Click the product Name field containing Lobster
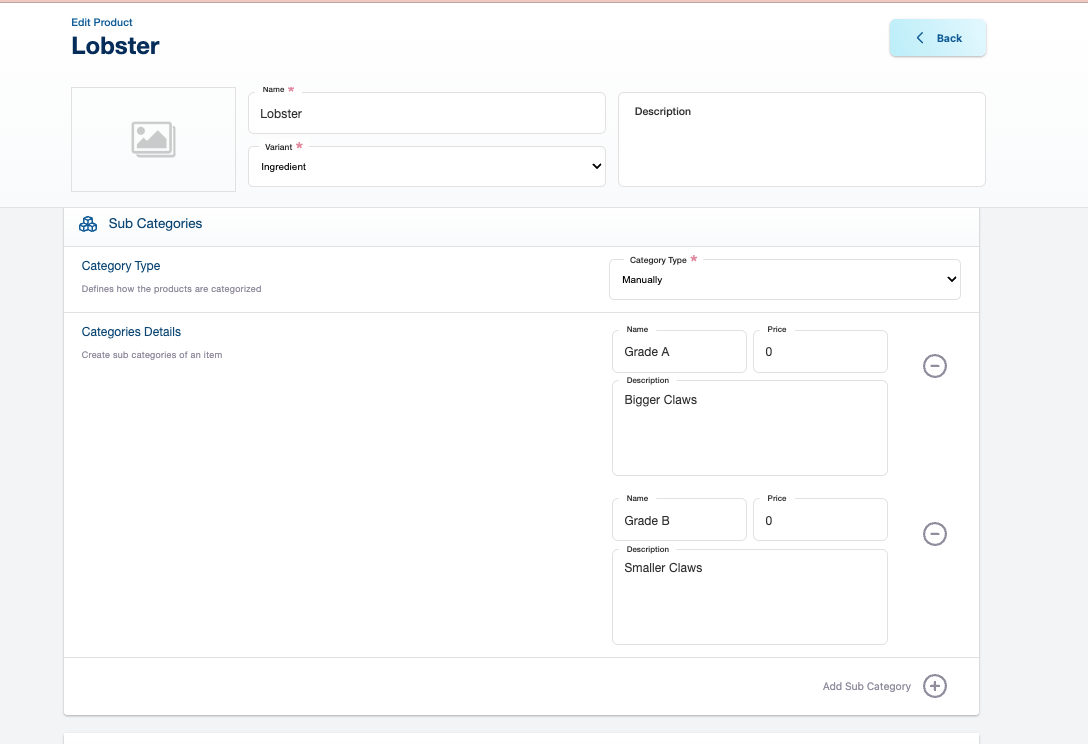The image size is (1088, 744). click(426, 114)
